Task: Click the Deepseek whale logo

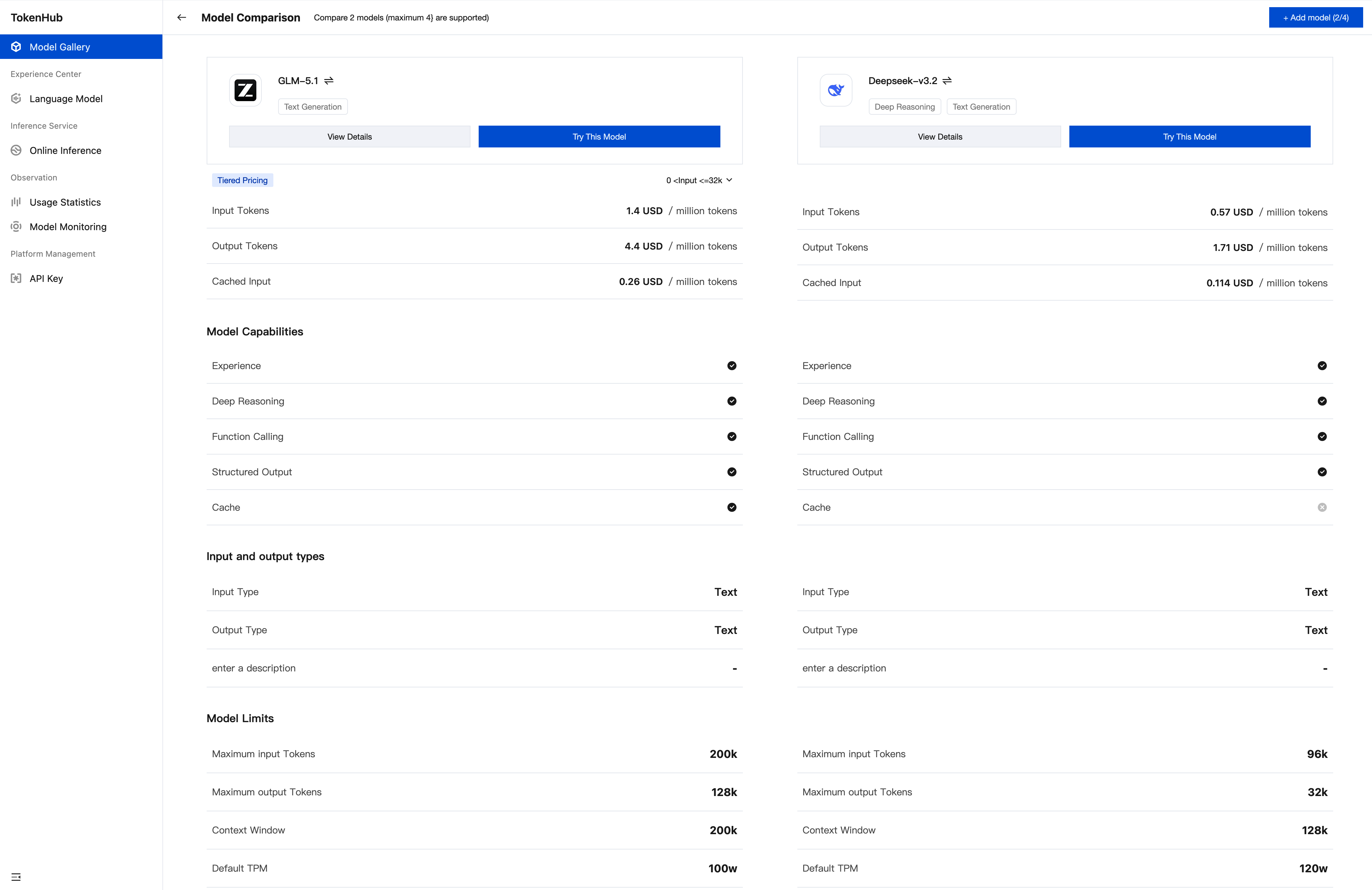Action: click(x=836, y=91)
